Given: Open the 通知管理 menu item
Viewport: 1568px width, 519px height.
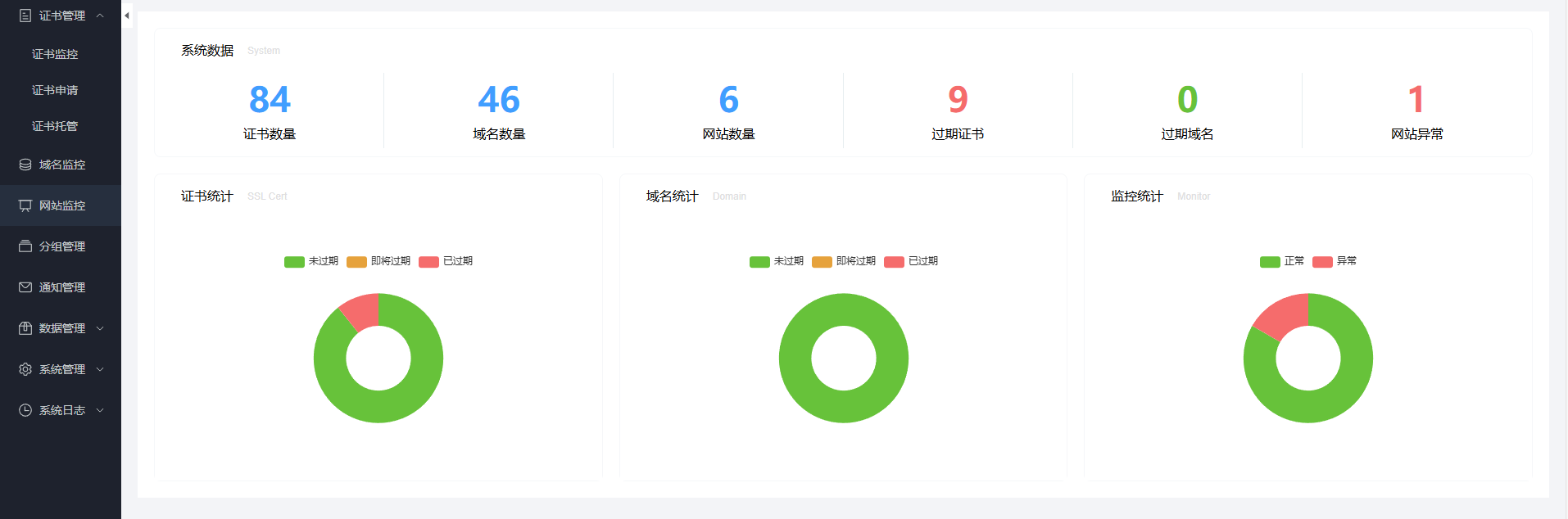Looking at the screenshot, I should (x=61, y=287).
